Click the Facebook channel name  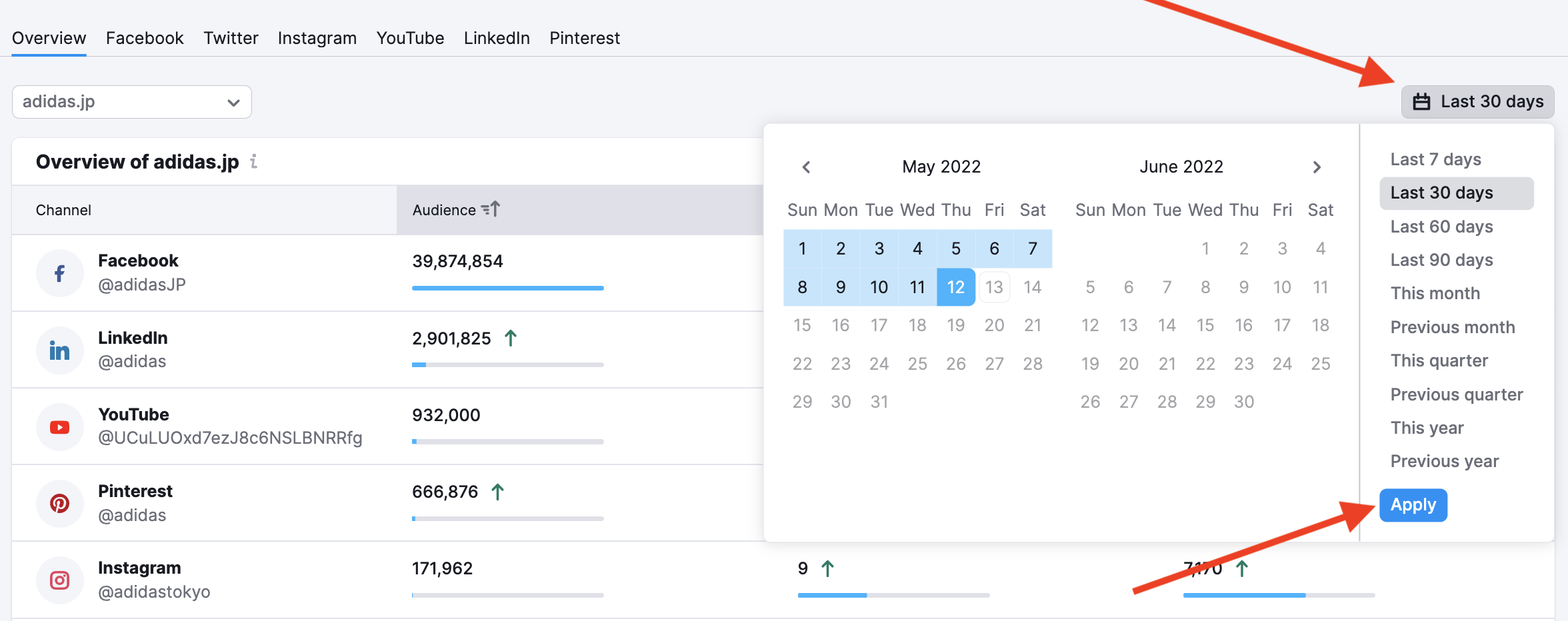[x=138, y=261]
